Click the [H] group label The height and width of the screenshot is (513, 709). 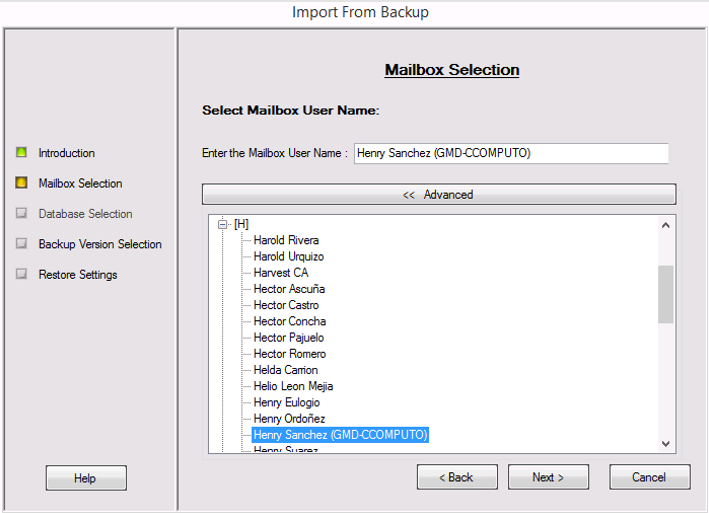tap(241, 224)
